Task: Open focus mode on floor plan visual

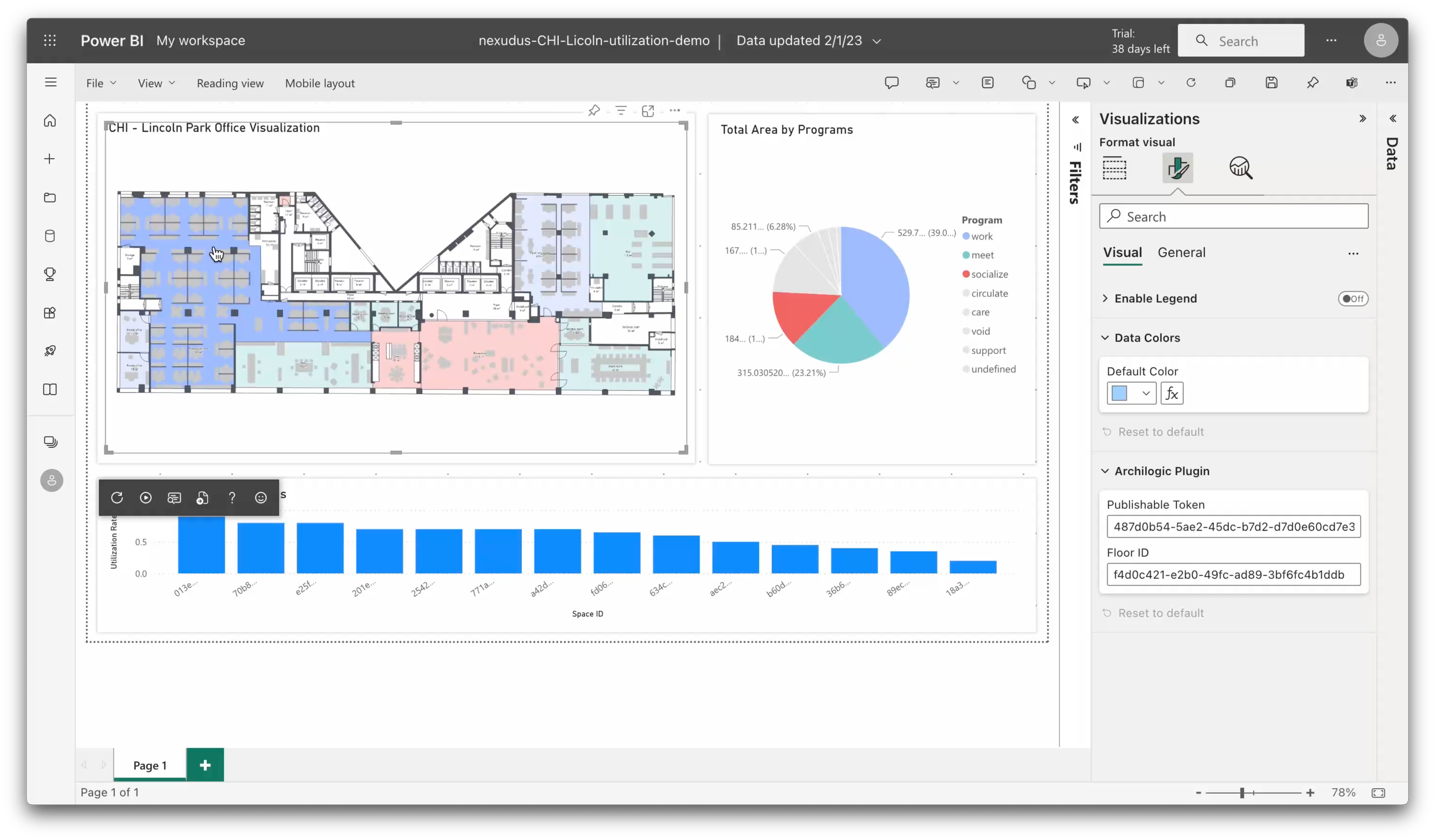Action: (x=647, y=111)
